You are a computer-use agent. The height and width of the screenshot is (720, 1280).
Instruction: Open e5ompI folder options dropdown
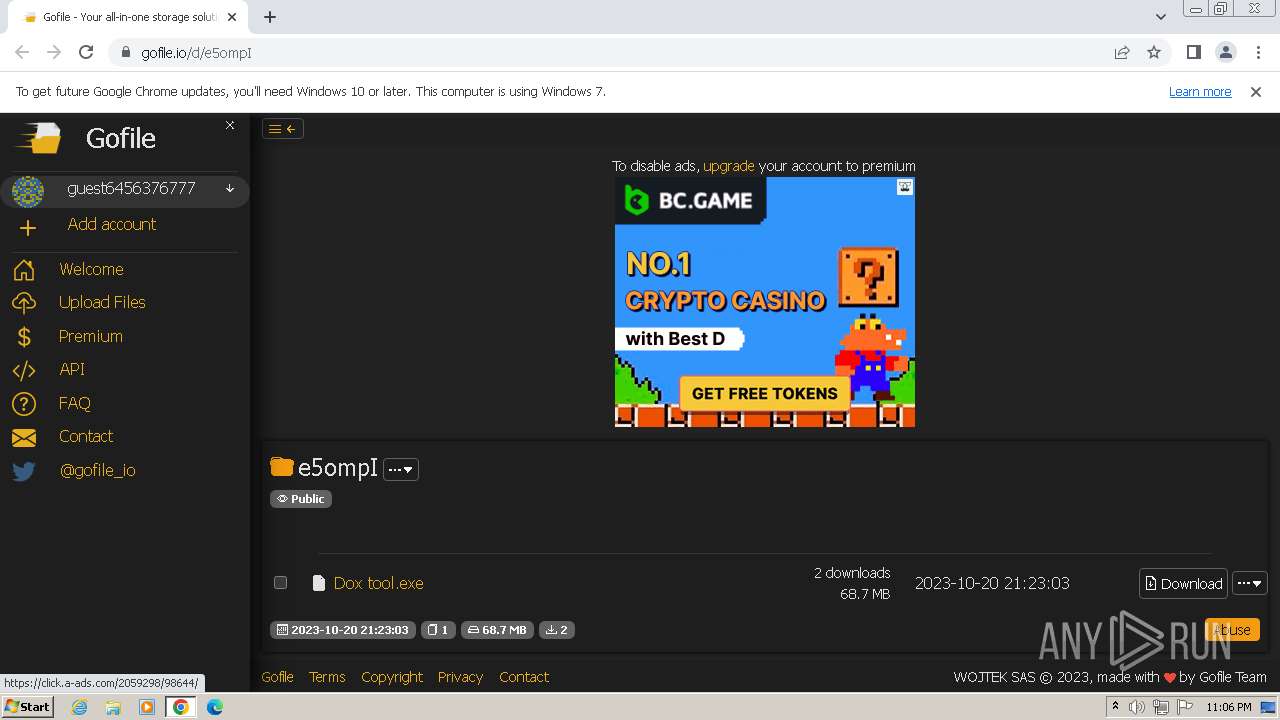pos(401,469)
